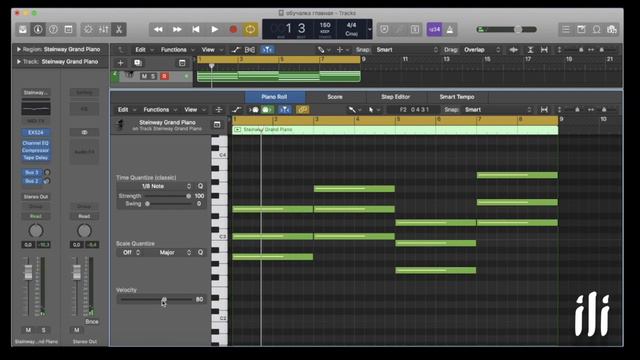Open Piano Roll Snap Smart dropdown

pos(498,110)
